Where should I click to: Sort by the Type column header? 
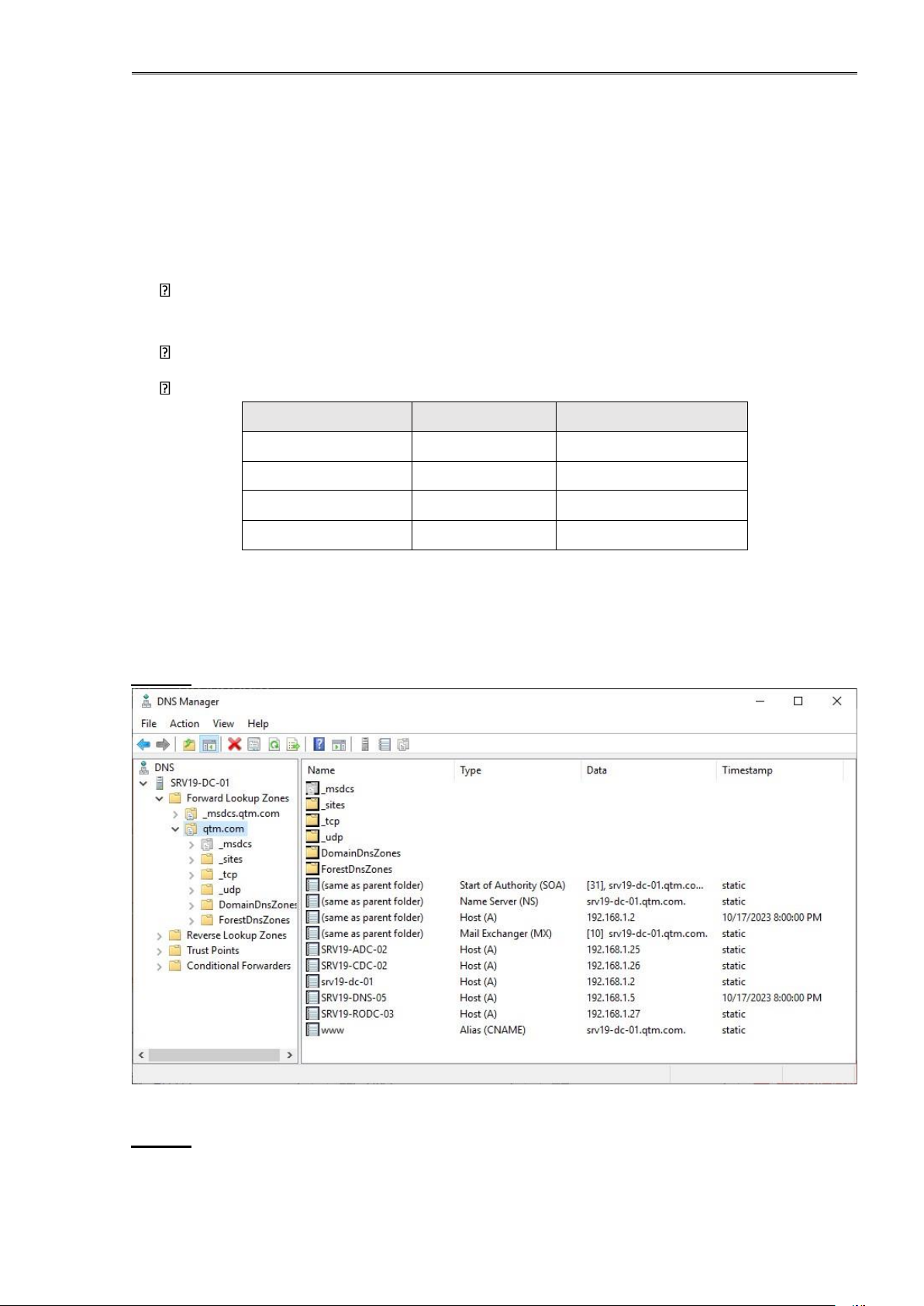(x=517, y=770)
